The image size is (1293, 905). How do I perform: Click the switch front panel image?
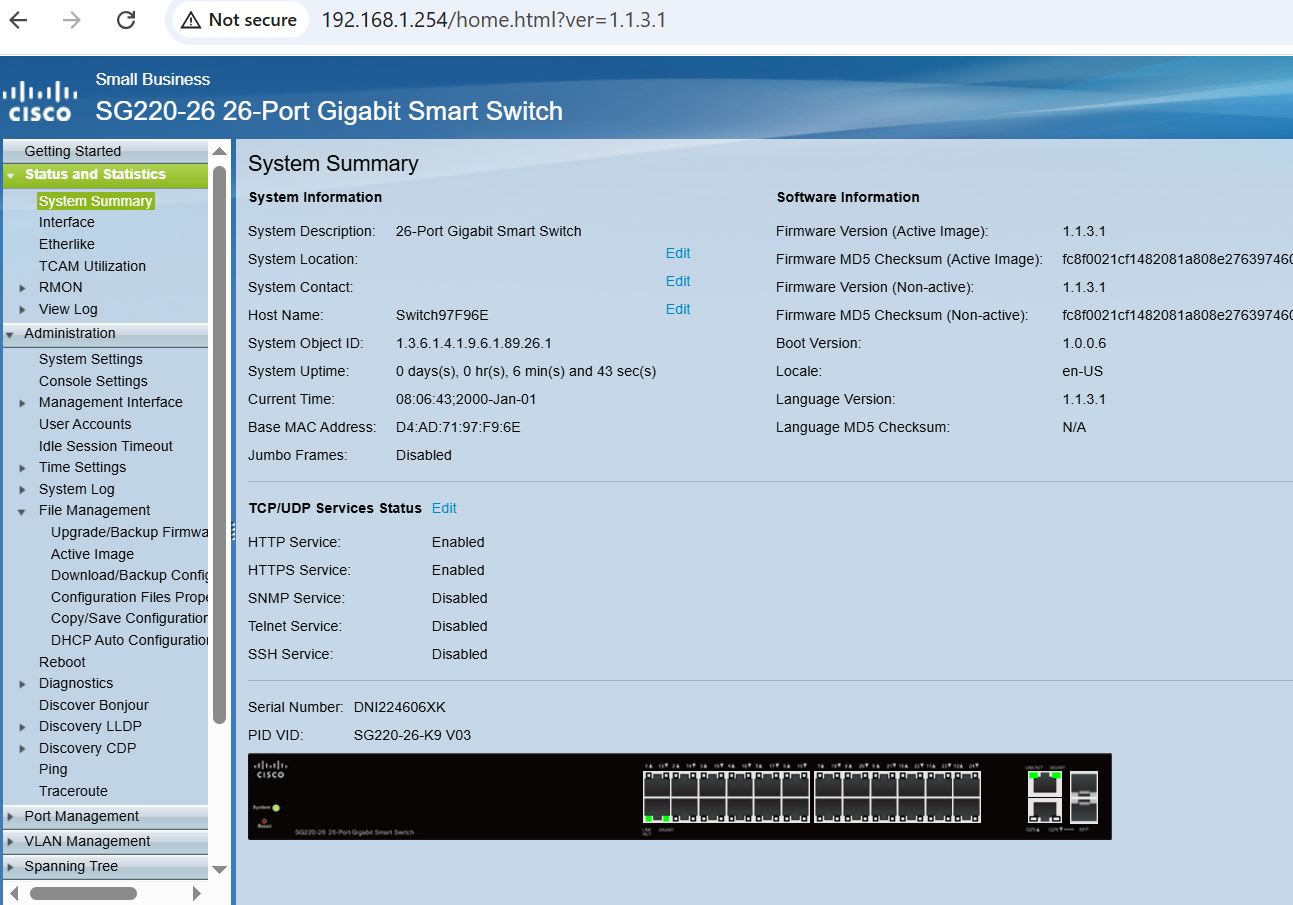coord(679,796)
